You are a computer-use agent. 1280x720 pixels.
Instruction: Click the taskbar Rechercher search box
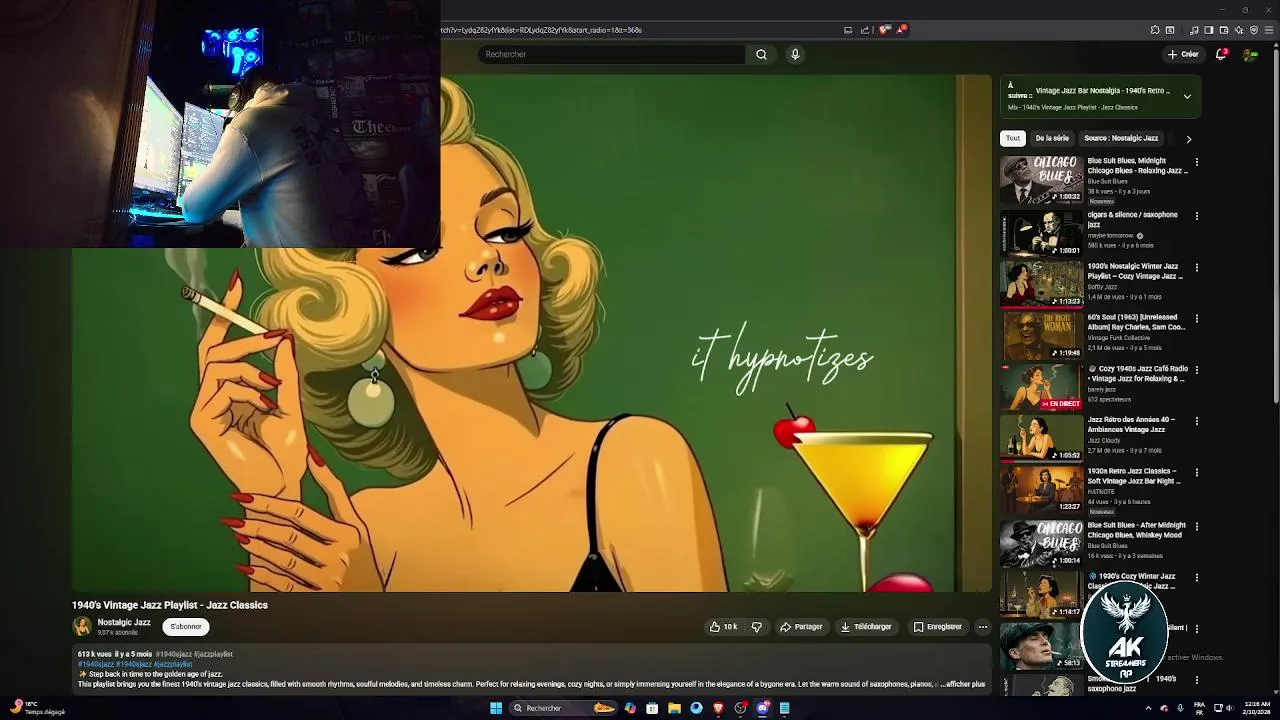(565, 708)
